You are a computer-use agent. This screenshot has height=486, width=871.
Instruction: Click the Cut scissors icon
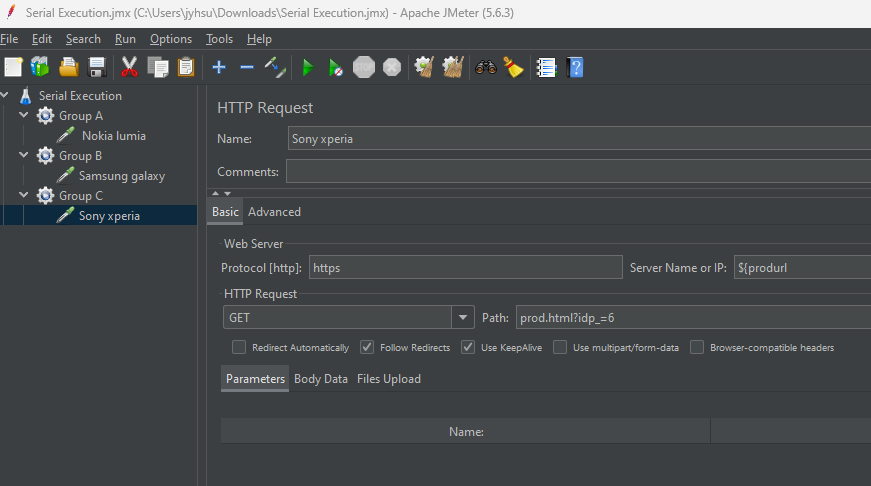pyautogui.click(x=129, y=67)
